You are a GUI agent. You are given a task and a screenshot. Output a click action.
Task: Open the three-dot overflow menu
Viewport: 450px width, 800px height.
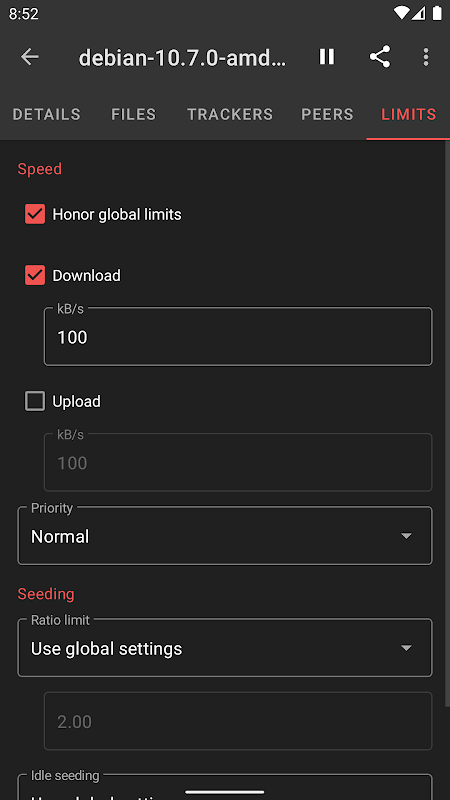pos(426,57)
